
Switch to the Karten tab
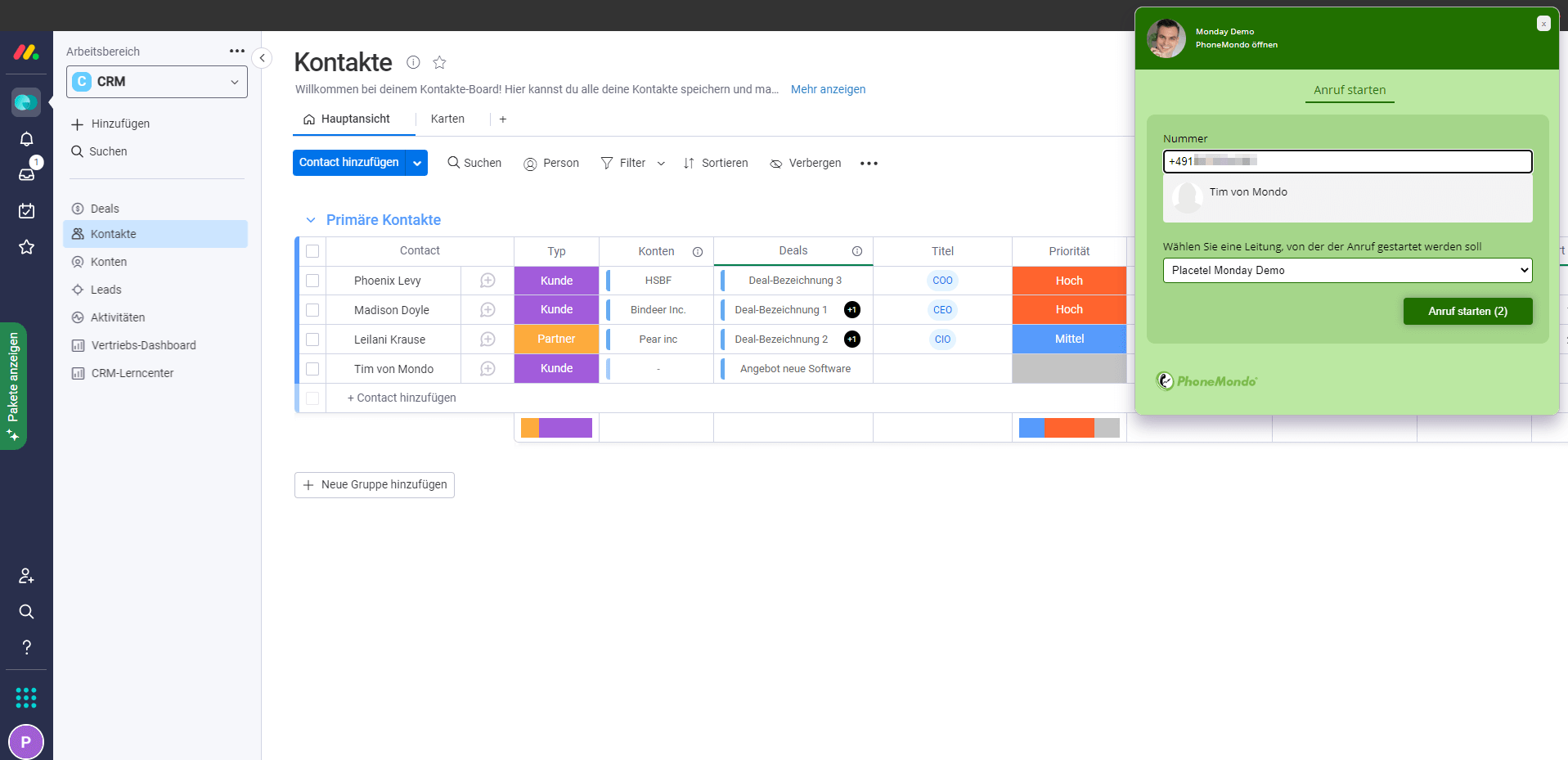tap(447, 119)
